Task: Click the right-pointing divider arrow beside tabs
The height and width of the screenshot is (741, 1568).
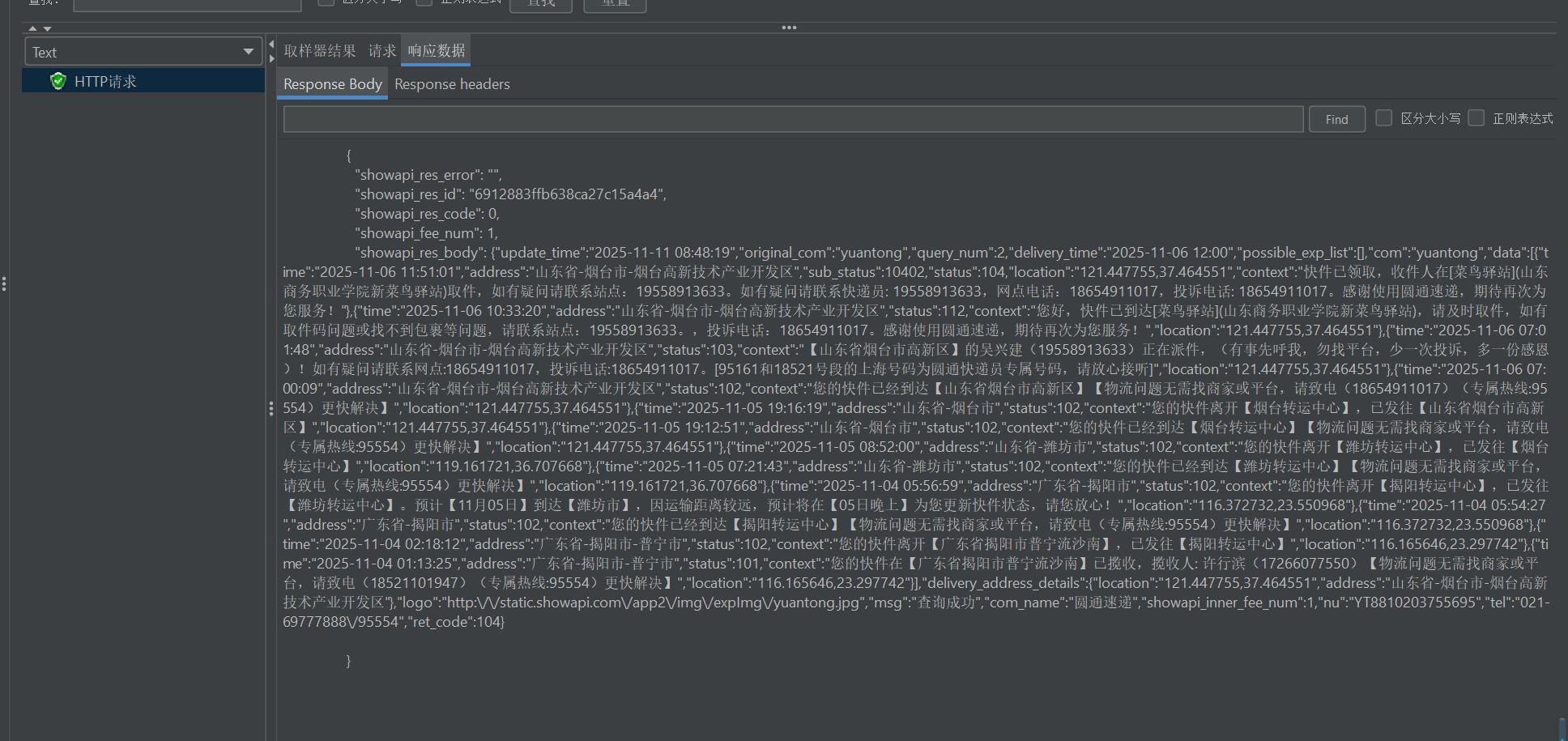Action: click(x=271, y=58)
